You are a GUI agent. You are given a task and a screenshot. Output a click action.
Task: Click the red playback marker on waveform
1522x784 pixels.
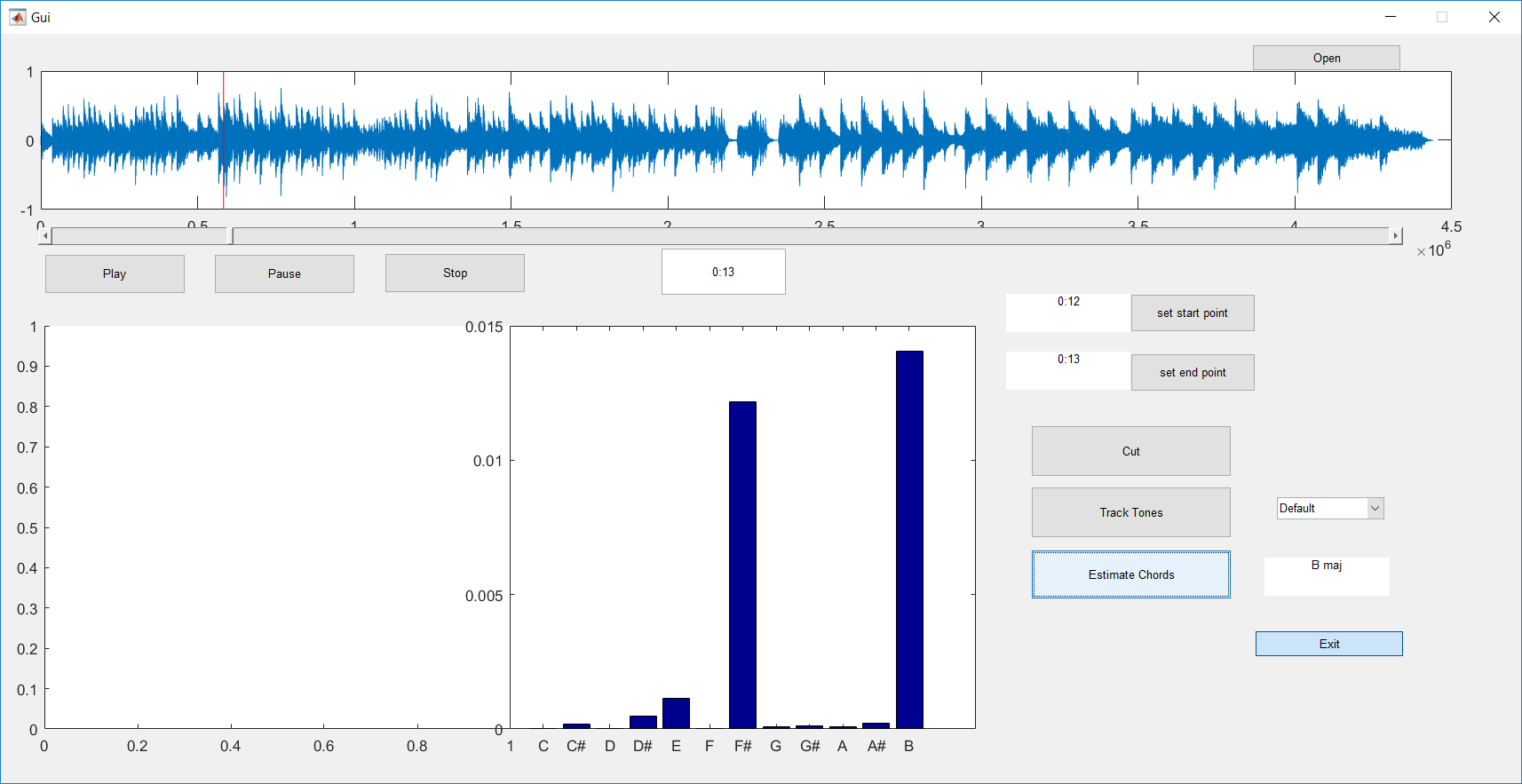click(224, 140)
